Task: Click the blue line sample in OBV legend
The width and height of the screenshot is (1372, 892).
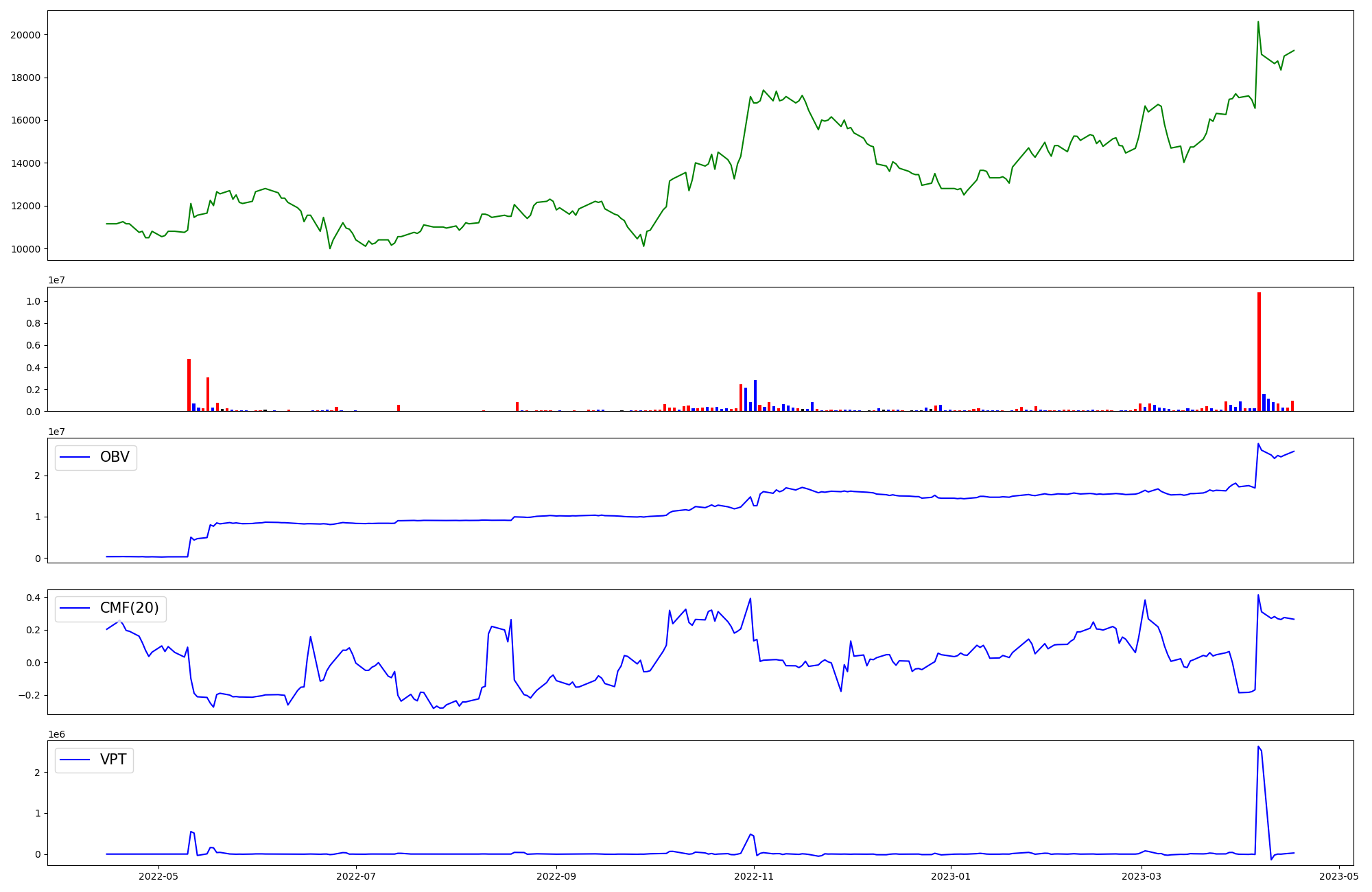Action: tap(75, 457)
